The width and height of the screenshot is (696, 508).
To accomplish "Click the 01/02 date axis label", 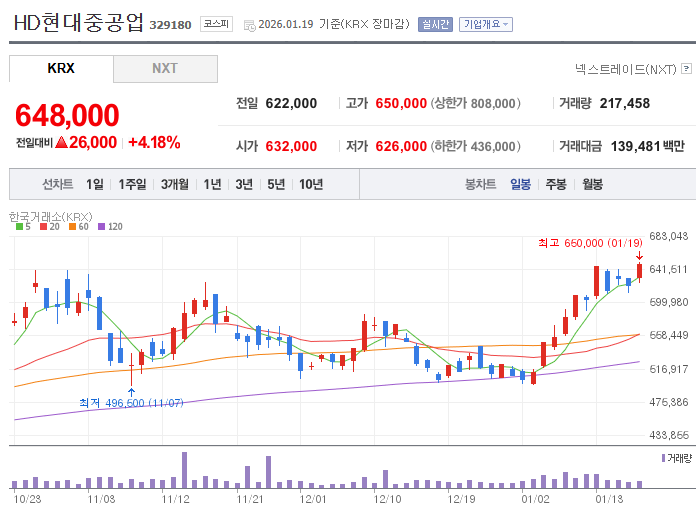I will point(535,499).
